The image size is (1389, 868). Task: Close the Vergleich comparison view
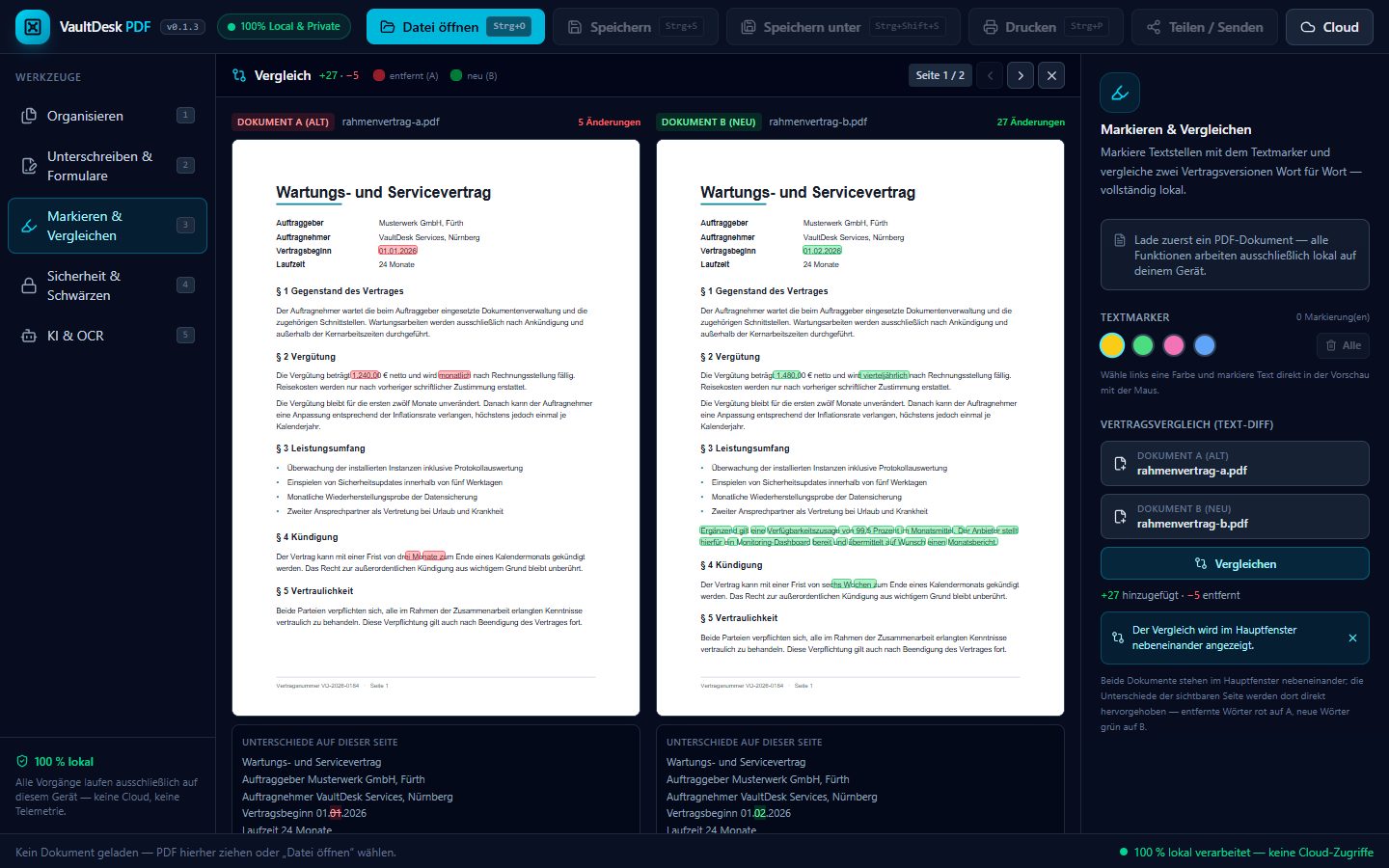click(x=1051, y=75)
